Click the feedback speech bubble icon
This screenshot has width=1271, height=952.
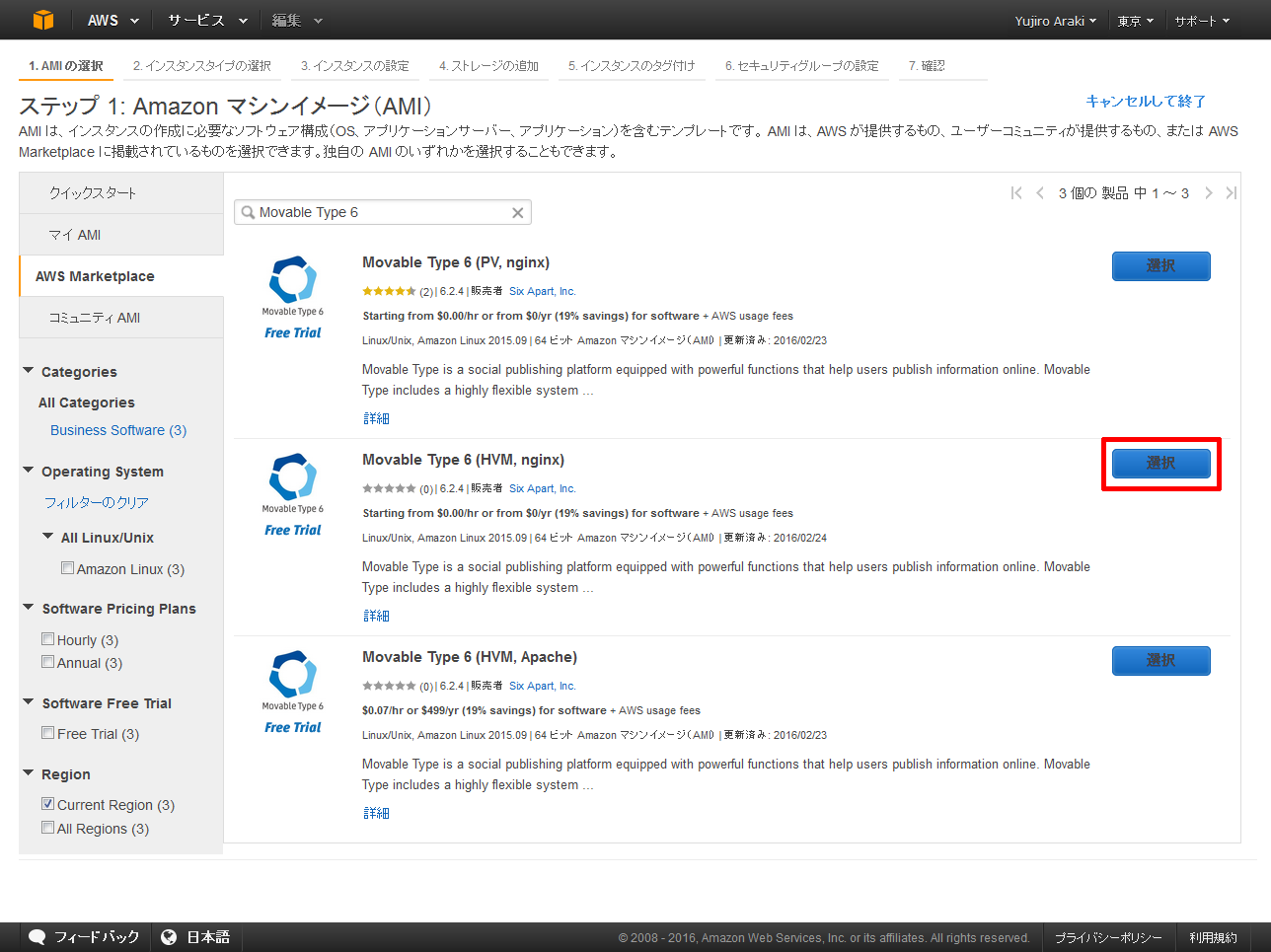click(x=37, y=937)
